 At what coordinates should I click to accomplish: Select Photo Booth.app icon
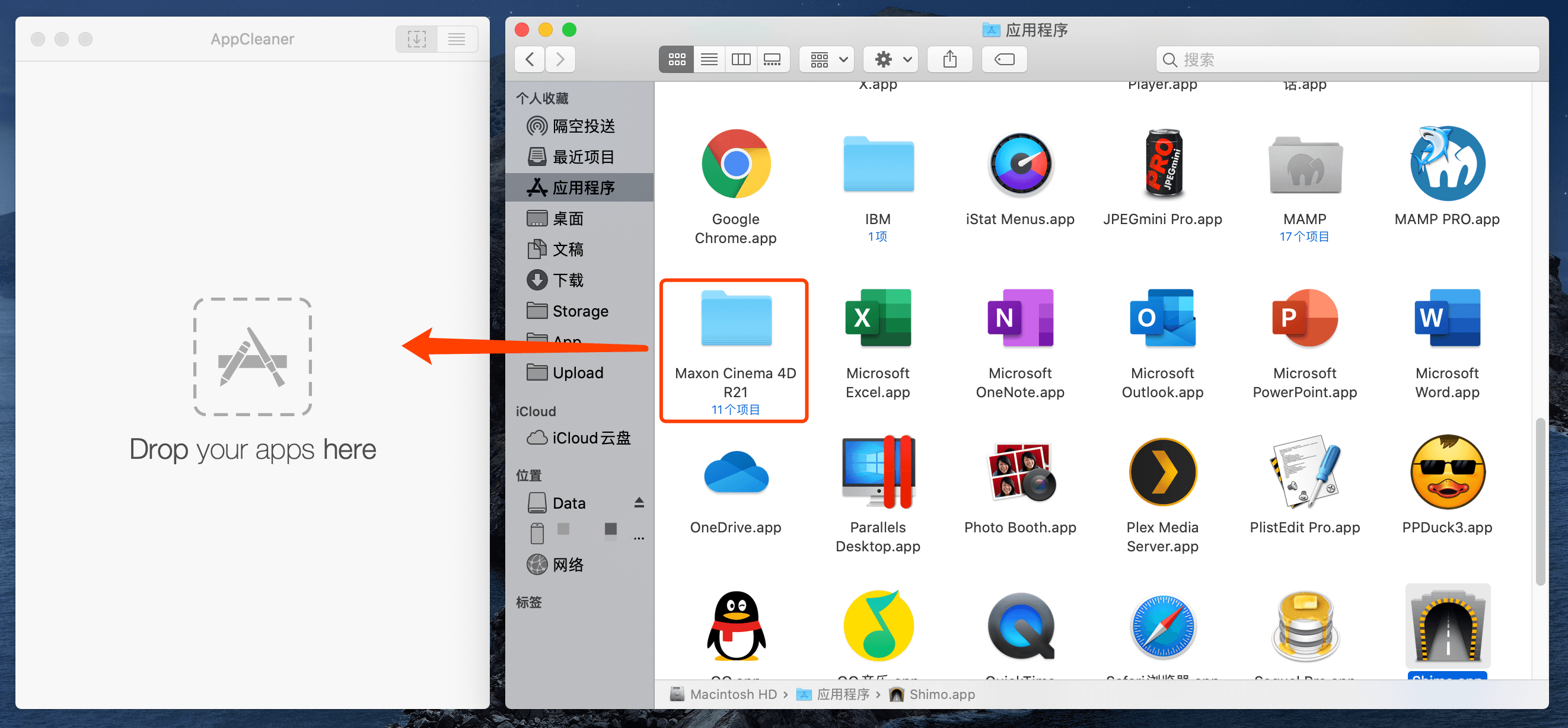pyautogui.click(x=1020, y=472)
